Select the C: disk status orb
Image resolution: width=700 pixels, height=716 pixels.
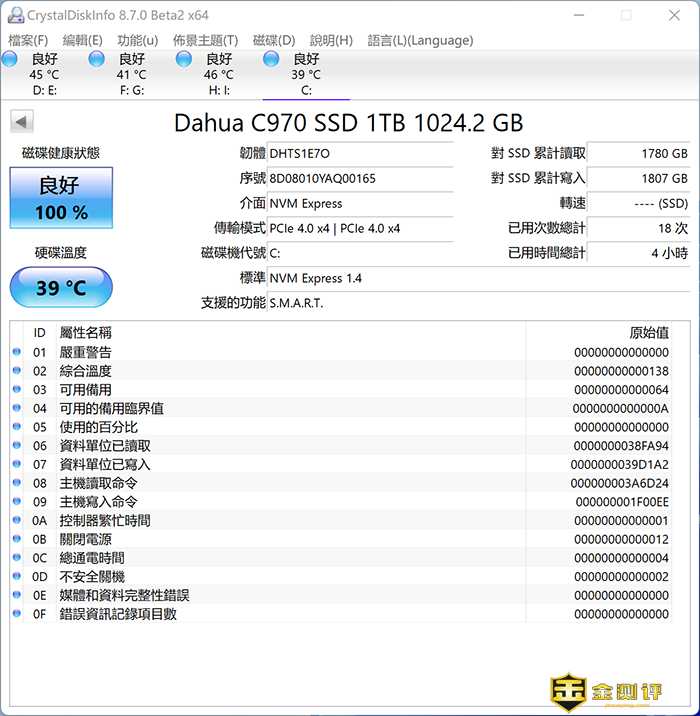271,60
